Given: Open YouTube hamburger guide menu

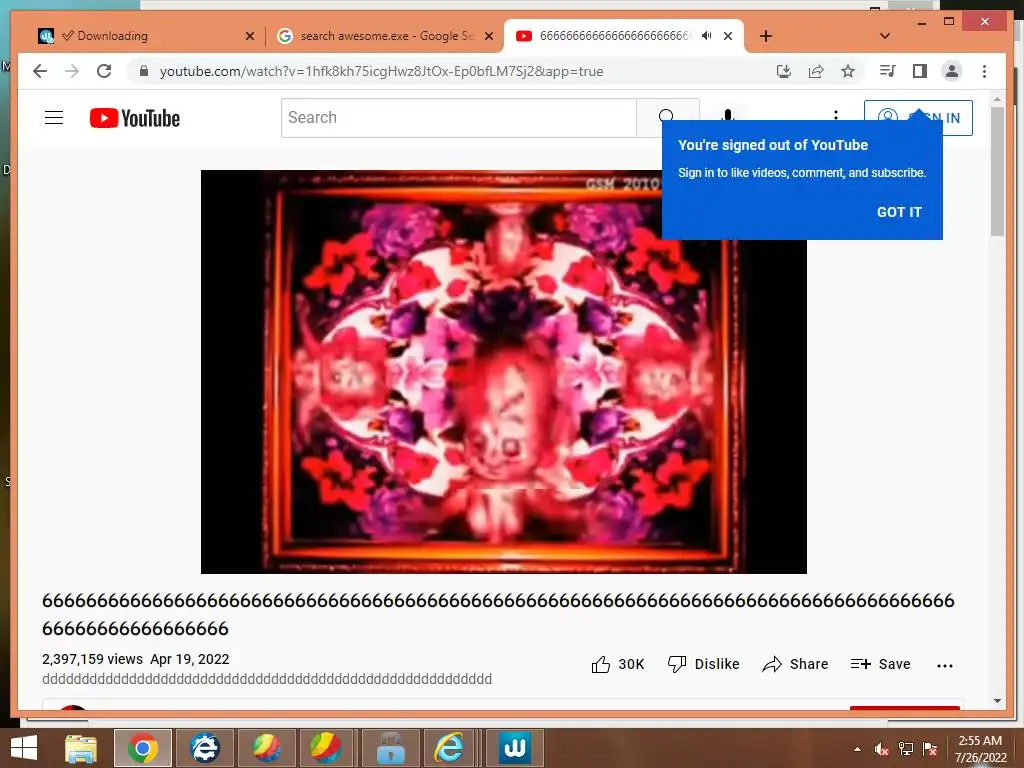Looking at the screenshot, I should 54,118.
